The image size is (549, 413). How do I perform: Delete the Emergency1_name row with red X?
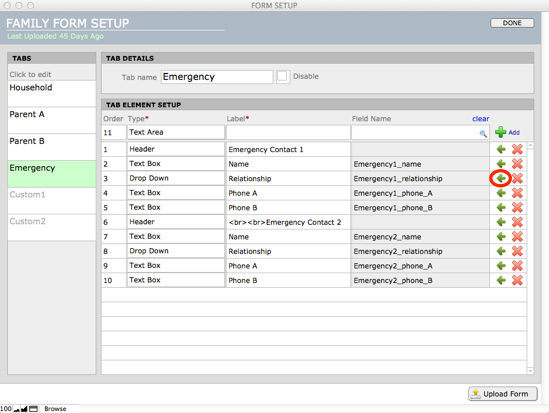coord(517,164)
